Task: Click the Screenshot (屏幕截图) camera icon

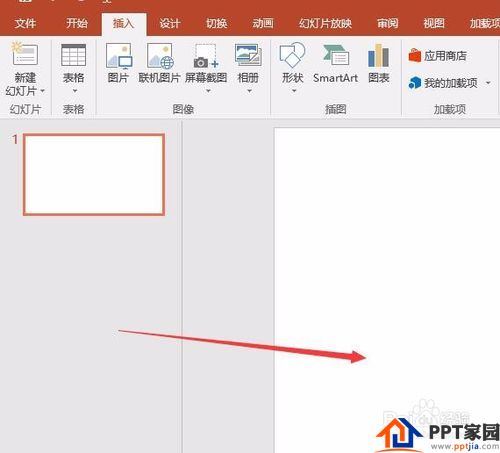Action: pyautogui.click(x=206, y=56)
